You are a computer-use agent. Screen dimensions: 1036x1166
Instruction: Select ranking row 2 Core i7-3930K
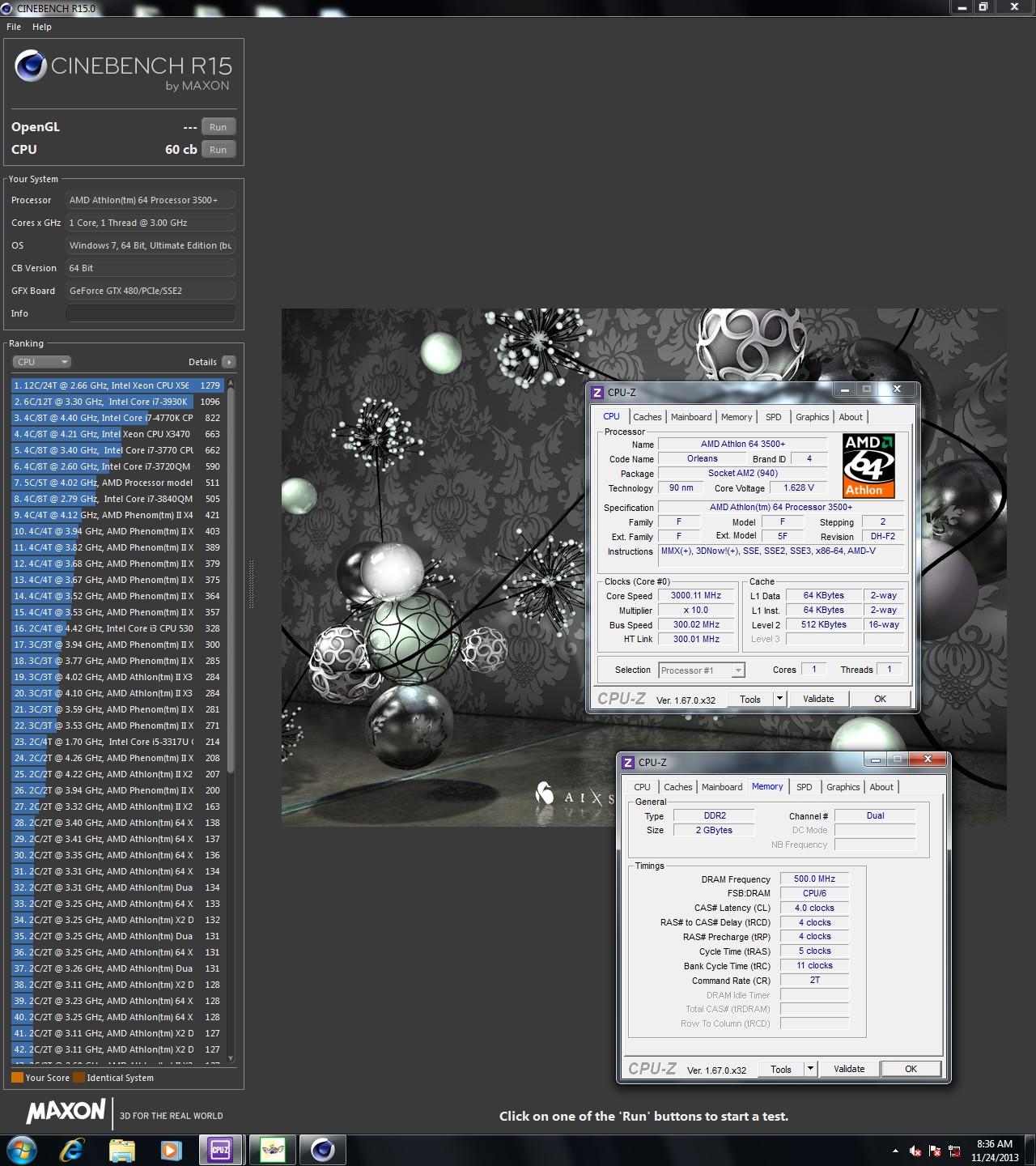pos(117,402)
